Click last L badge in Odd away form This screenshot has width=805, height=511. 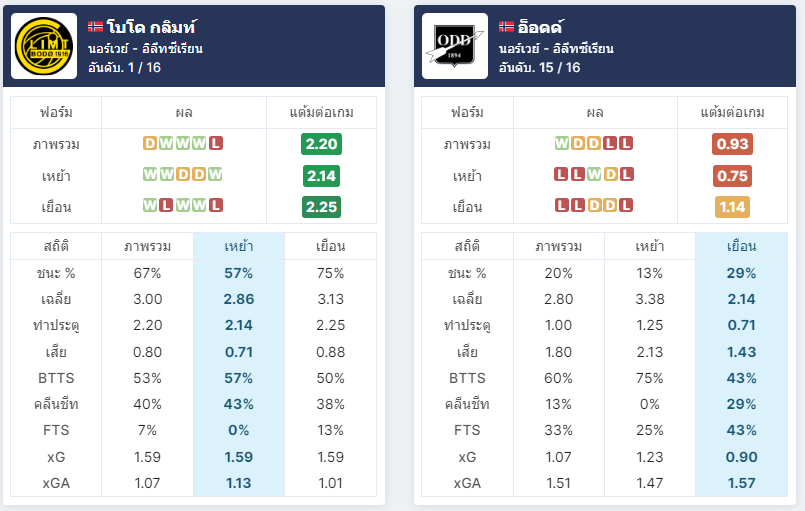626,205
